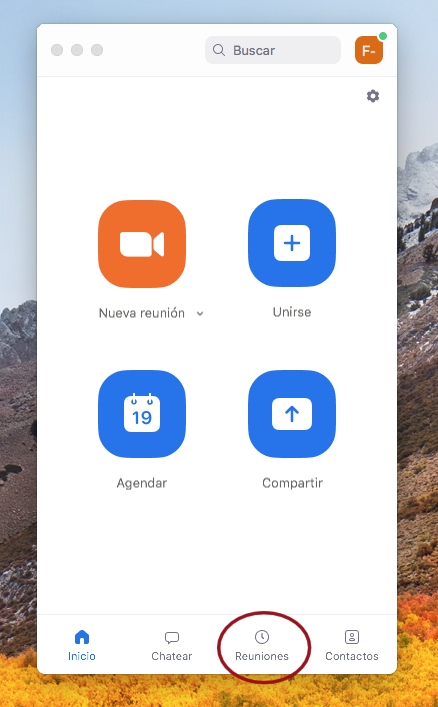Click the magnifying glass search icon
This screenshot has width=438, height=707.
click(219, 50)
